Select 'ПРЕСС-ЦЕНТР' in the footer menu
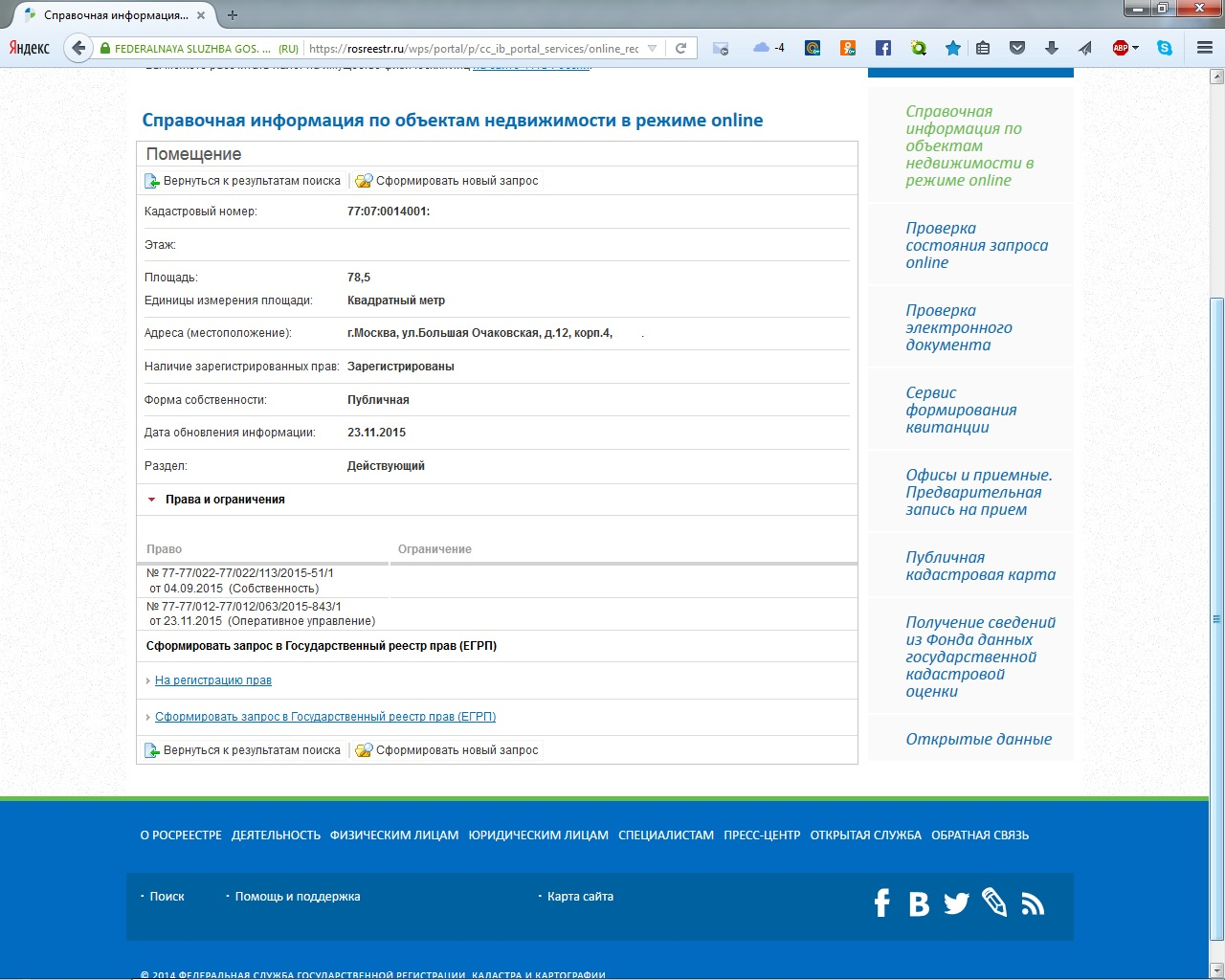This screenshot has height=980, width=1225. [x=762, y=835]
